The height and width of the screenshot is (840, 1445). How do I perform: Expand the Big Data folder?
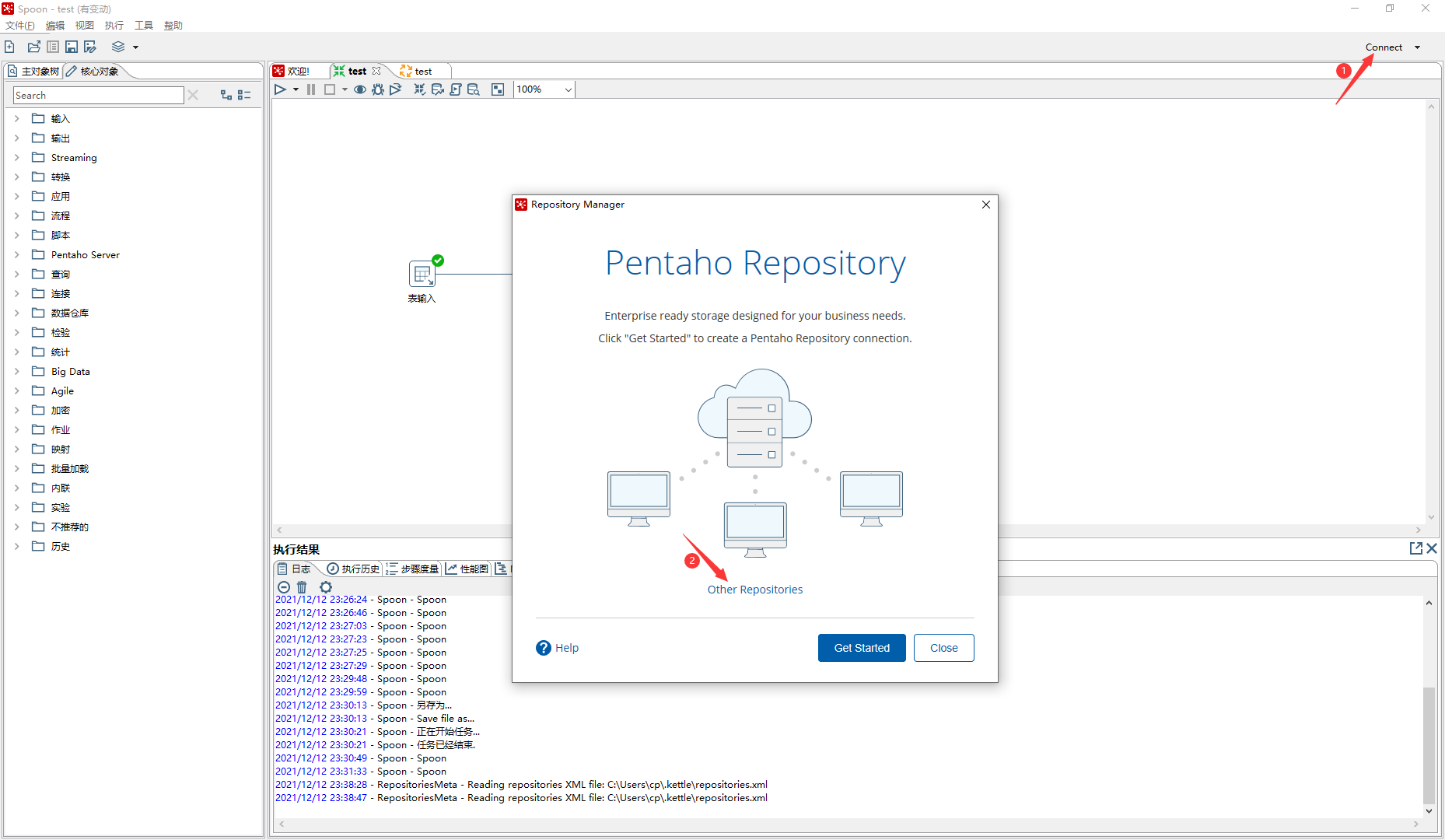pyautogui.click(x=16, y=371)
